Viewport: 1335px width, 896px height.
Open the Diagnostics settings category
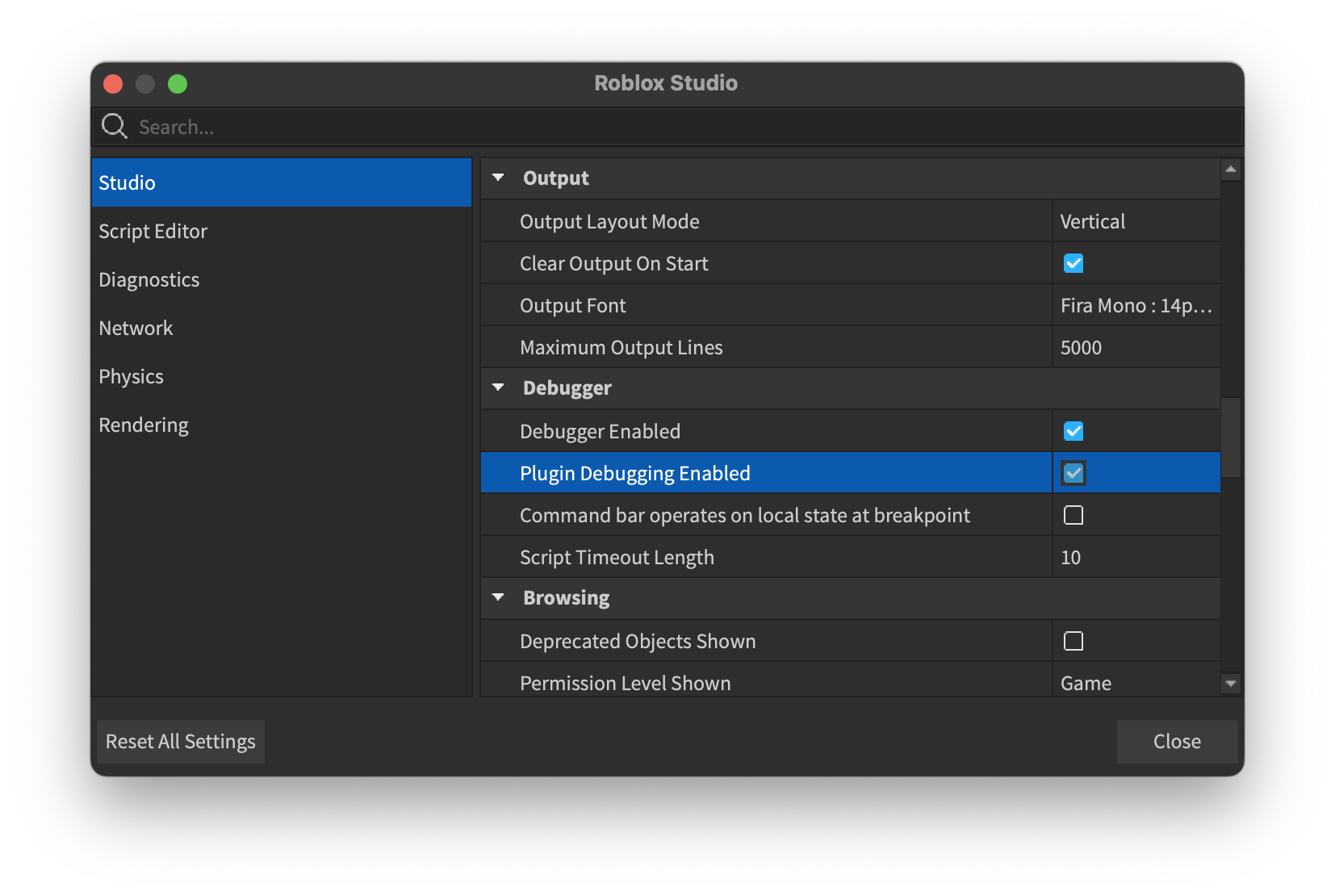282,279
